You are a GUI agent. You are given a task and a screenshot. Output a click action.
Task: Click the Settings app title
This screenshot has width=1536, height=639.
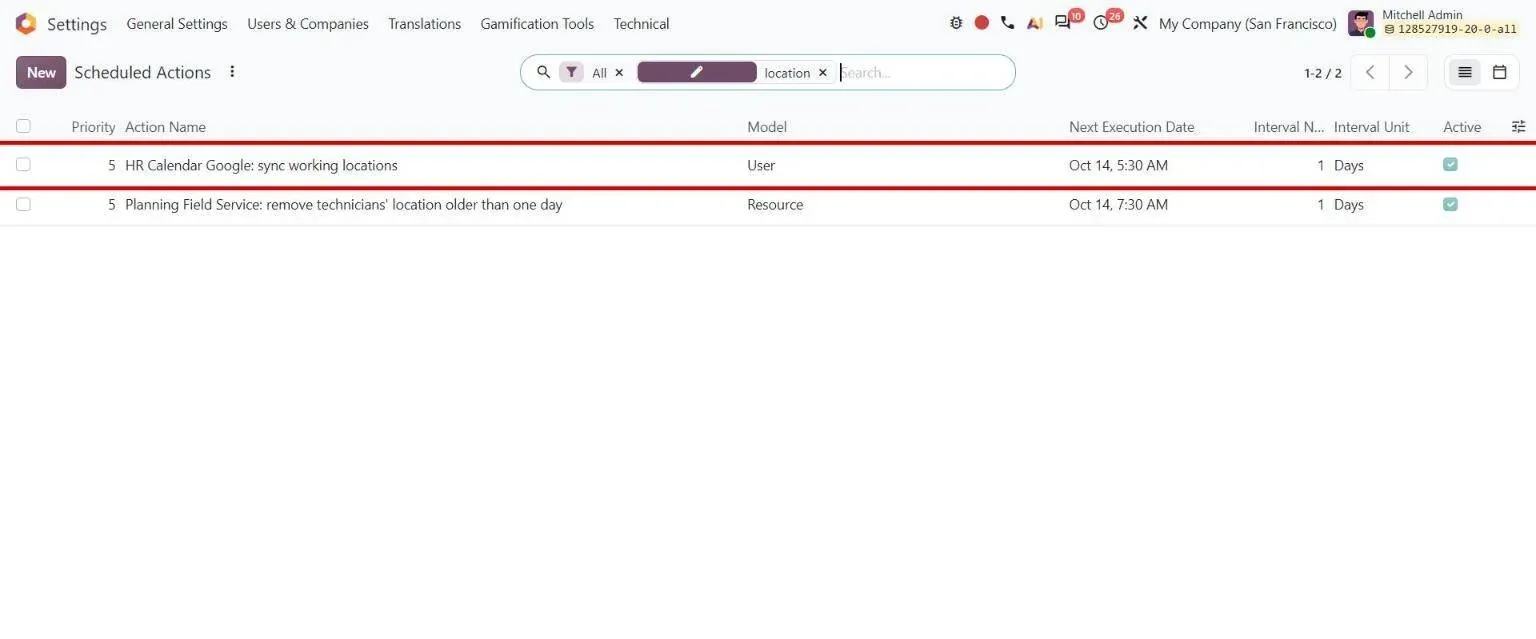(x=77, y=24)
